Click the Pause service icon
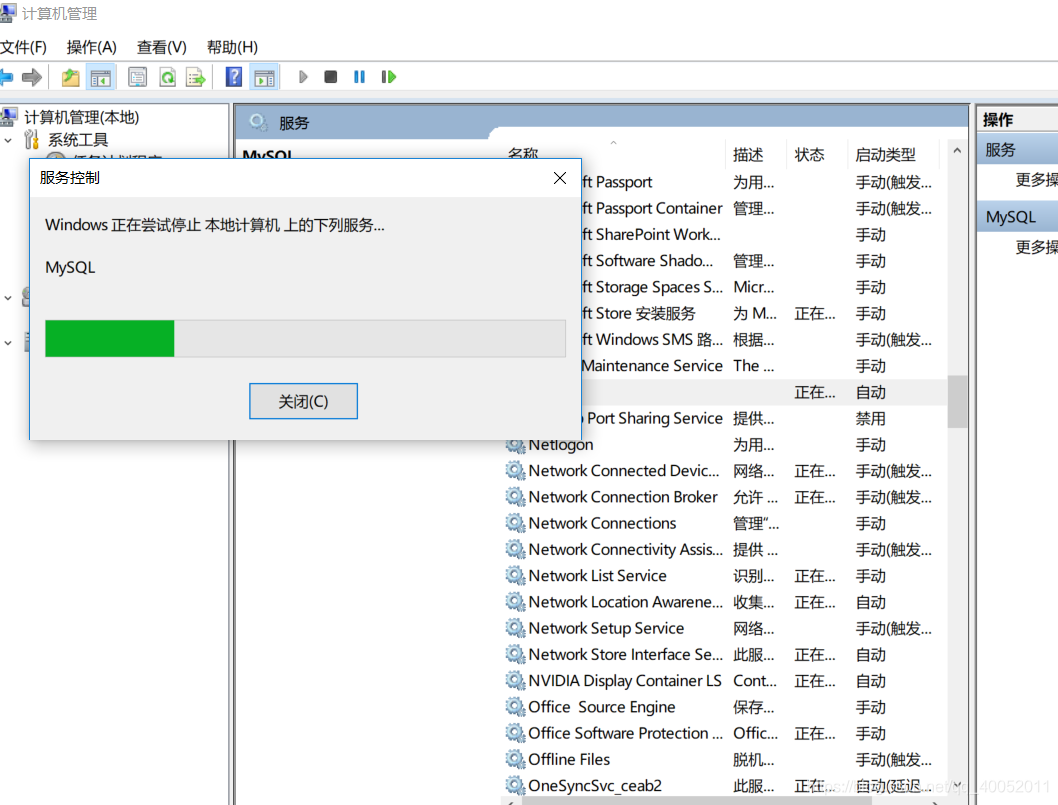This screenshot has width=1058, height=805. (x=359, y=77)
